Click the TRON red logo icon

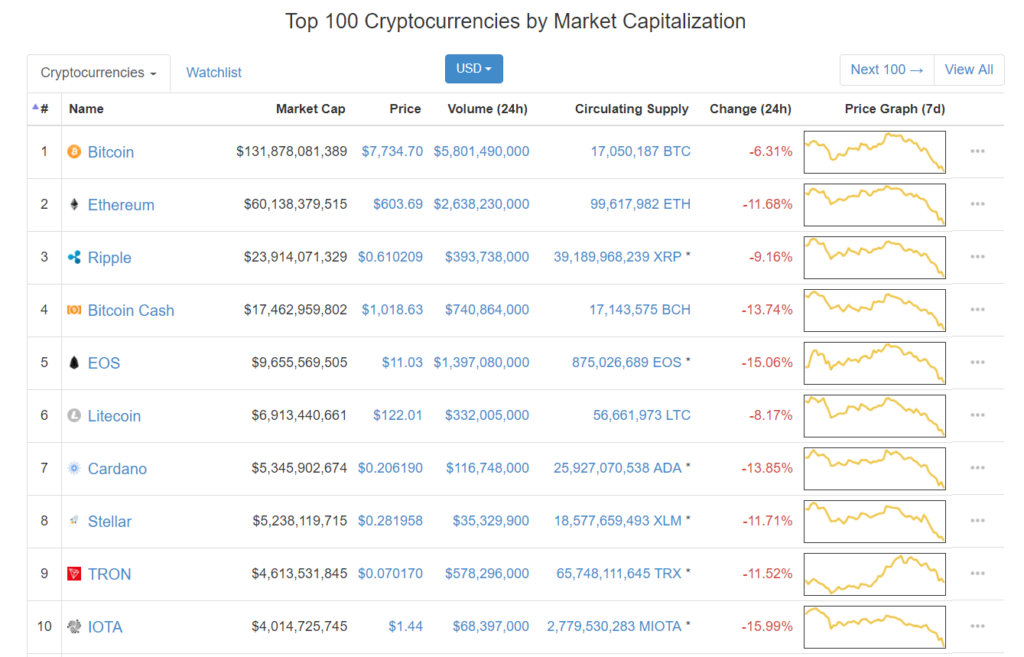[x=74, y=573]
